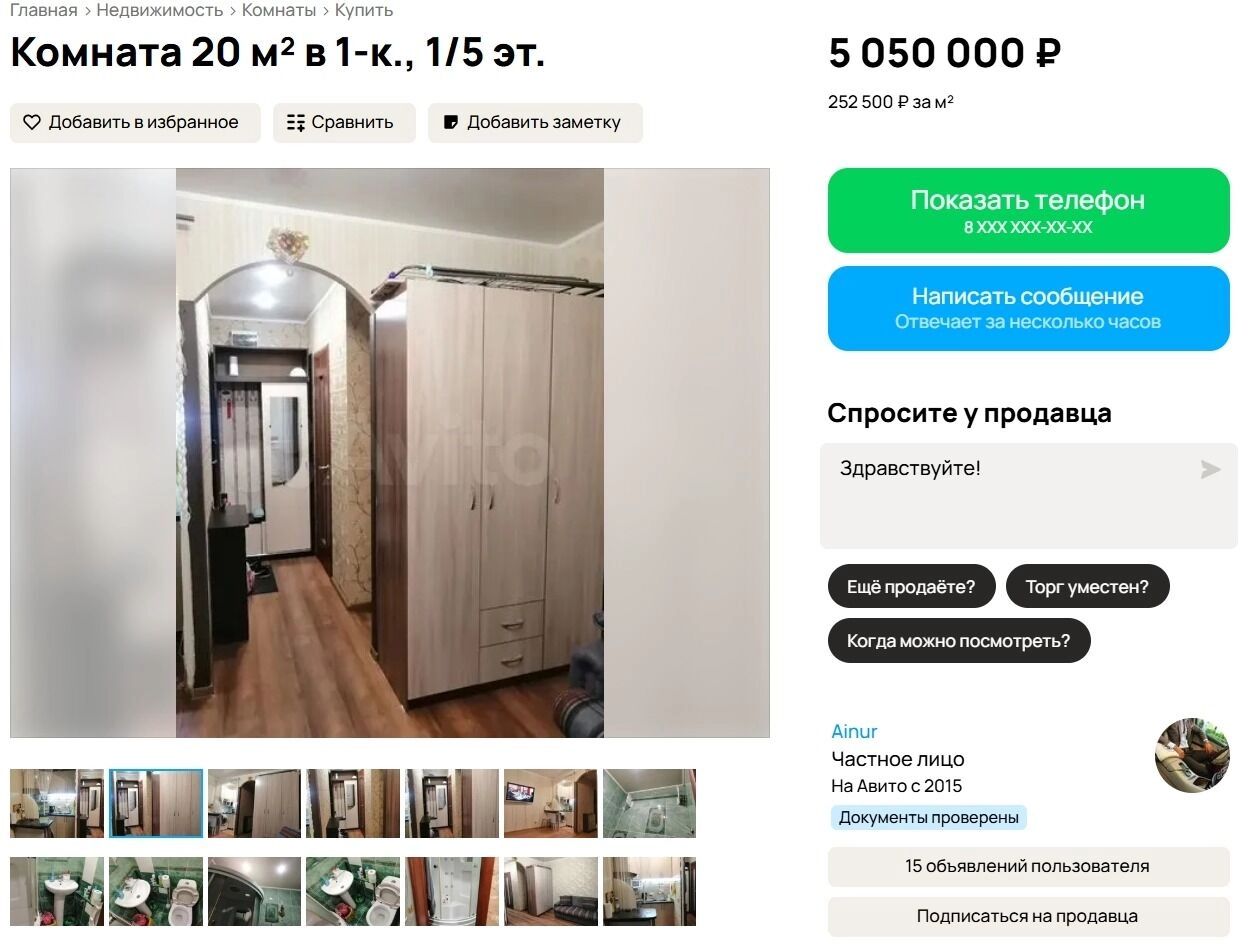Image resolution: width=1257 pixels, height=945 pixels.
Task: Go to Главная breadcrumb link
Action: tap(44, 10)
